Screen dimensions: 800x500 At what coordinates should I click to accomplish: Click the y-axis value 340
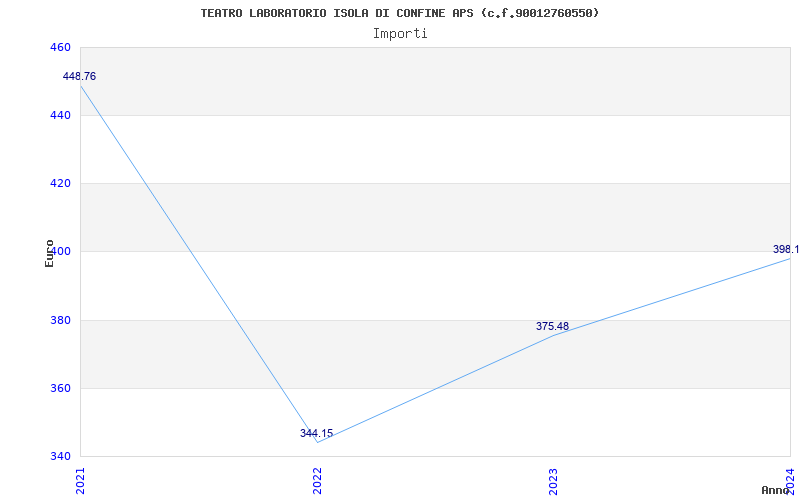pyautogui.click(x=60, y=456)
